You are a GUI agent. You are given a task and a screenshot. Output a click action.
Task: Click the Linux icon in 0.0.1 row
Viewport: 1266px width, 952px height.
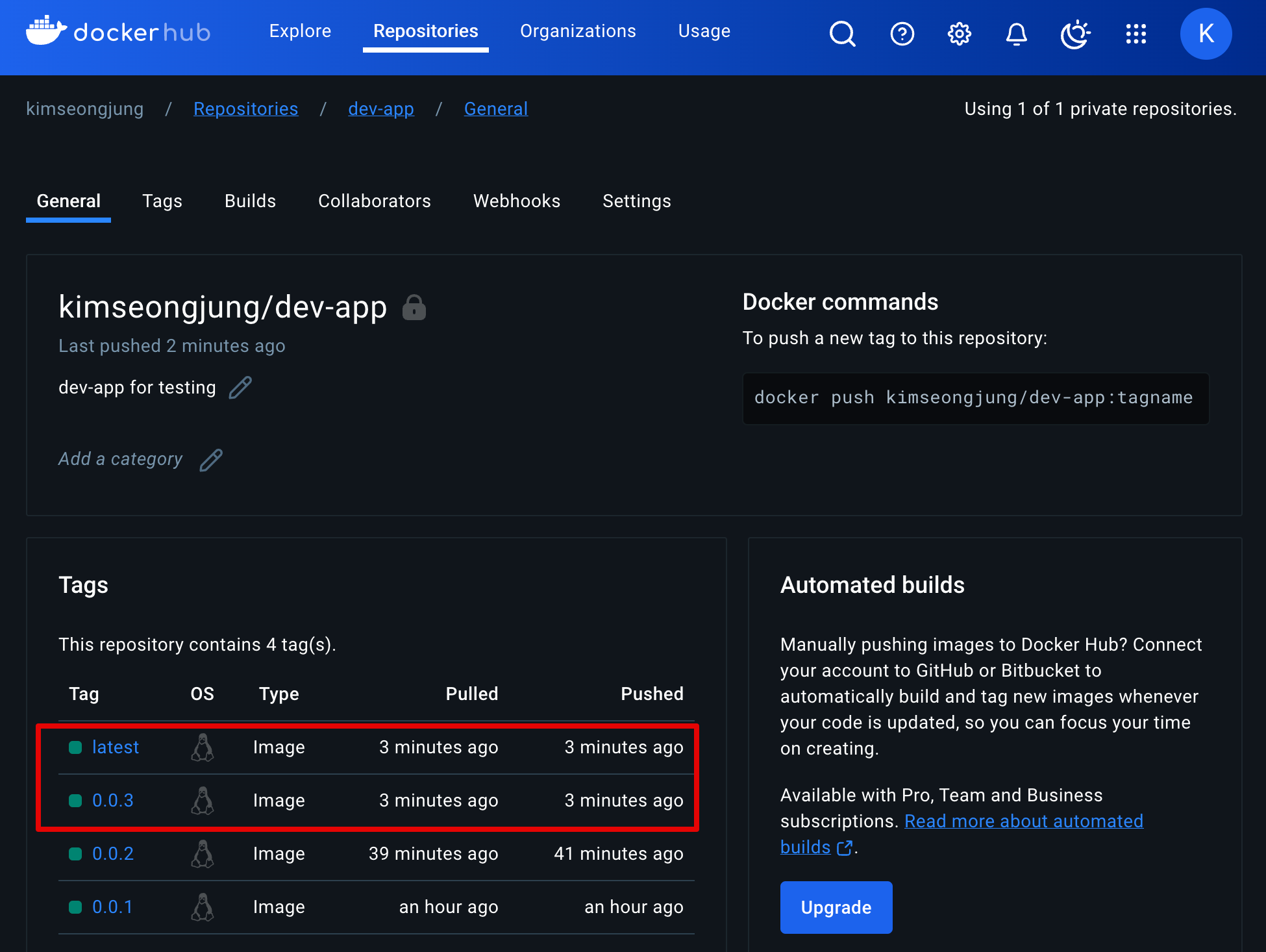203,907
